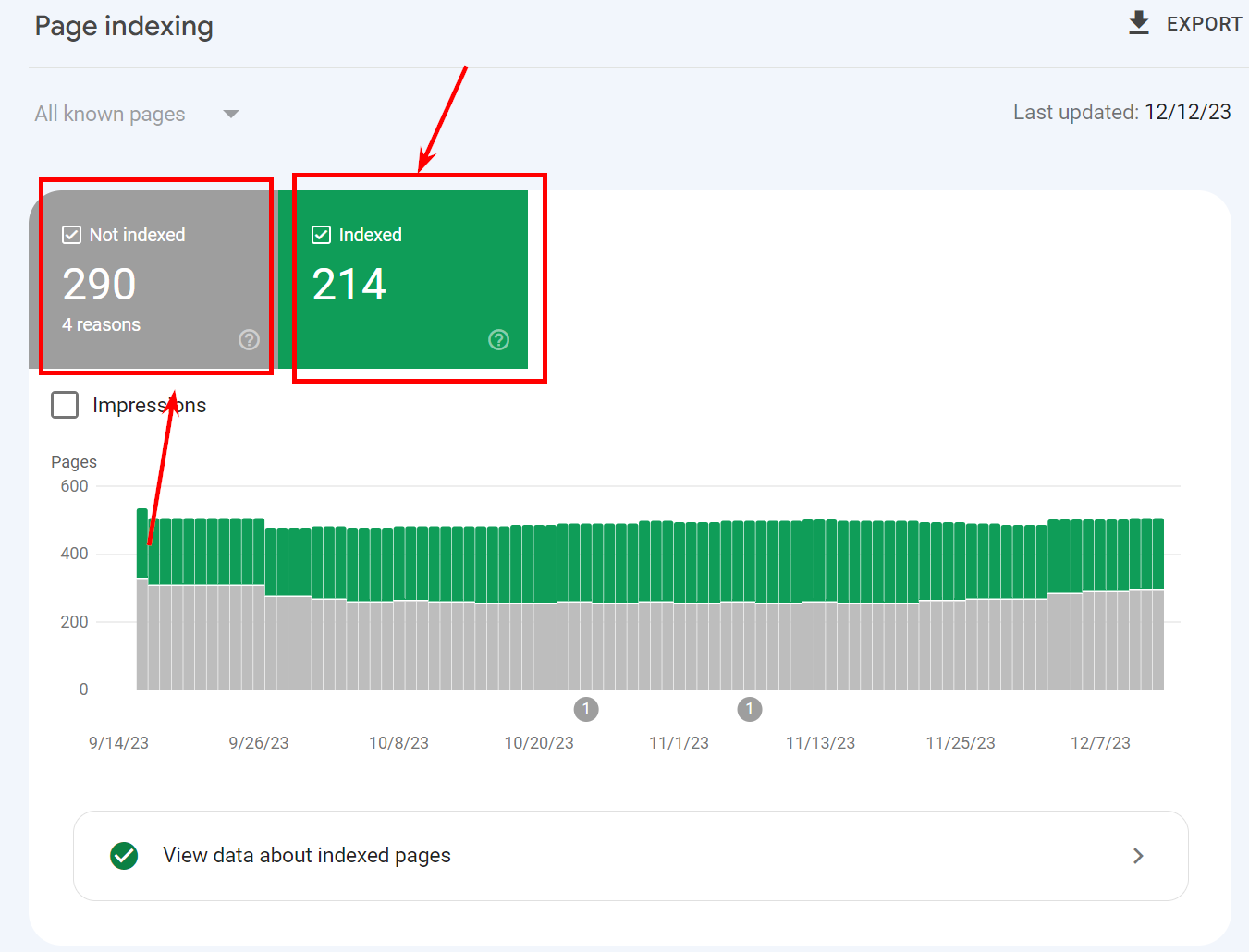The image size is (1249, 952).
Task: Open the help icon on Not indexed card
Action: pos(249,339)
